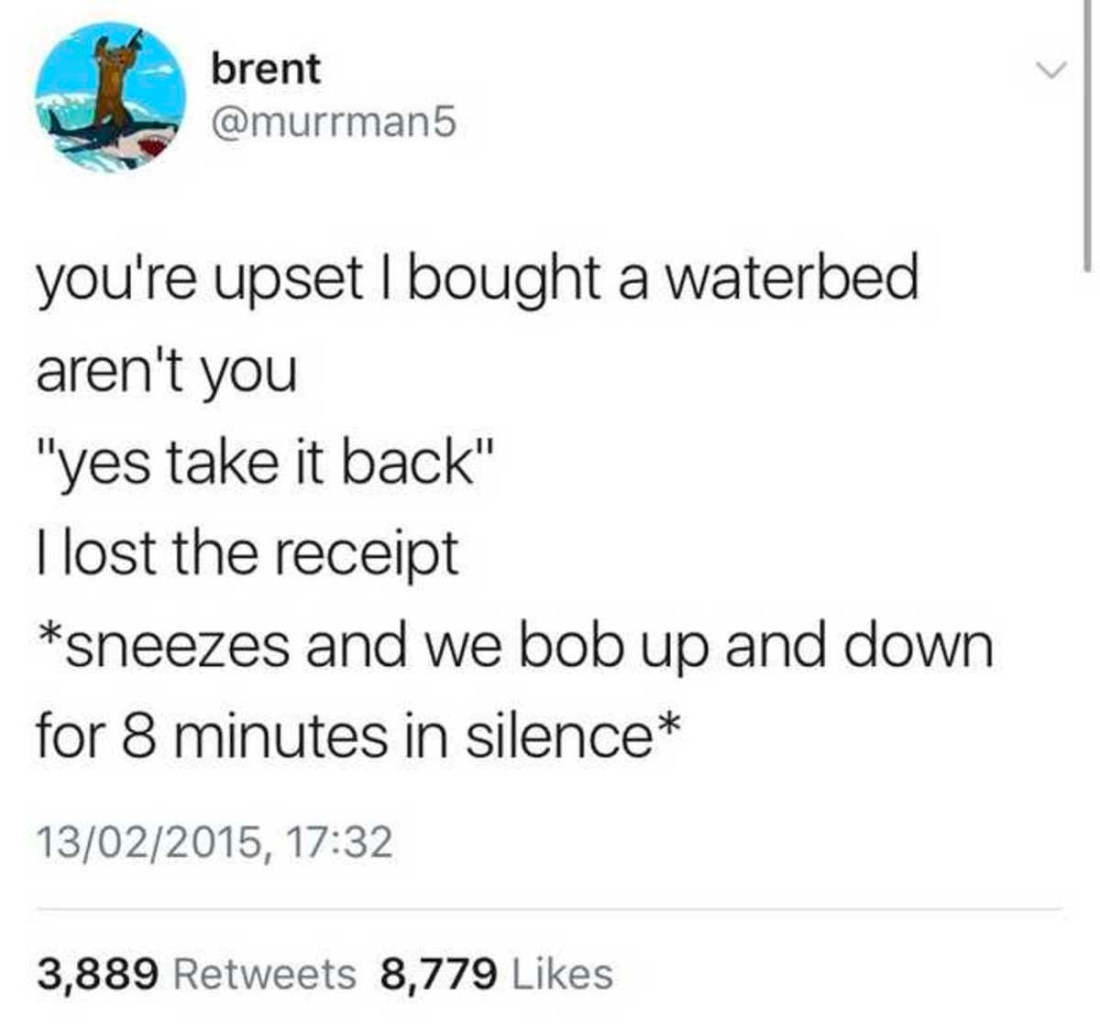1100x1027 pixels.
Task: Click the quoted "yes take it back" line
Action: click(x=266, y=463)
